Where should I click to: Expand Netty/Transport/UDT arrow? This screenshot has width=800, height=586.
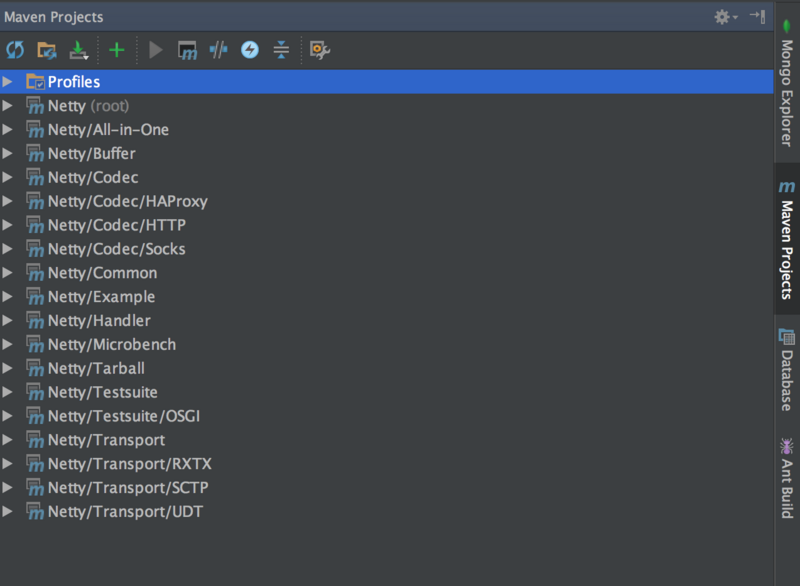coord(8,511)
